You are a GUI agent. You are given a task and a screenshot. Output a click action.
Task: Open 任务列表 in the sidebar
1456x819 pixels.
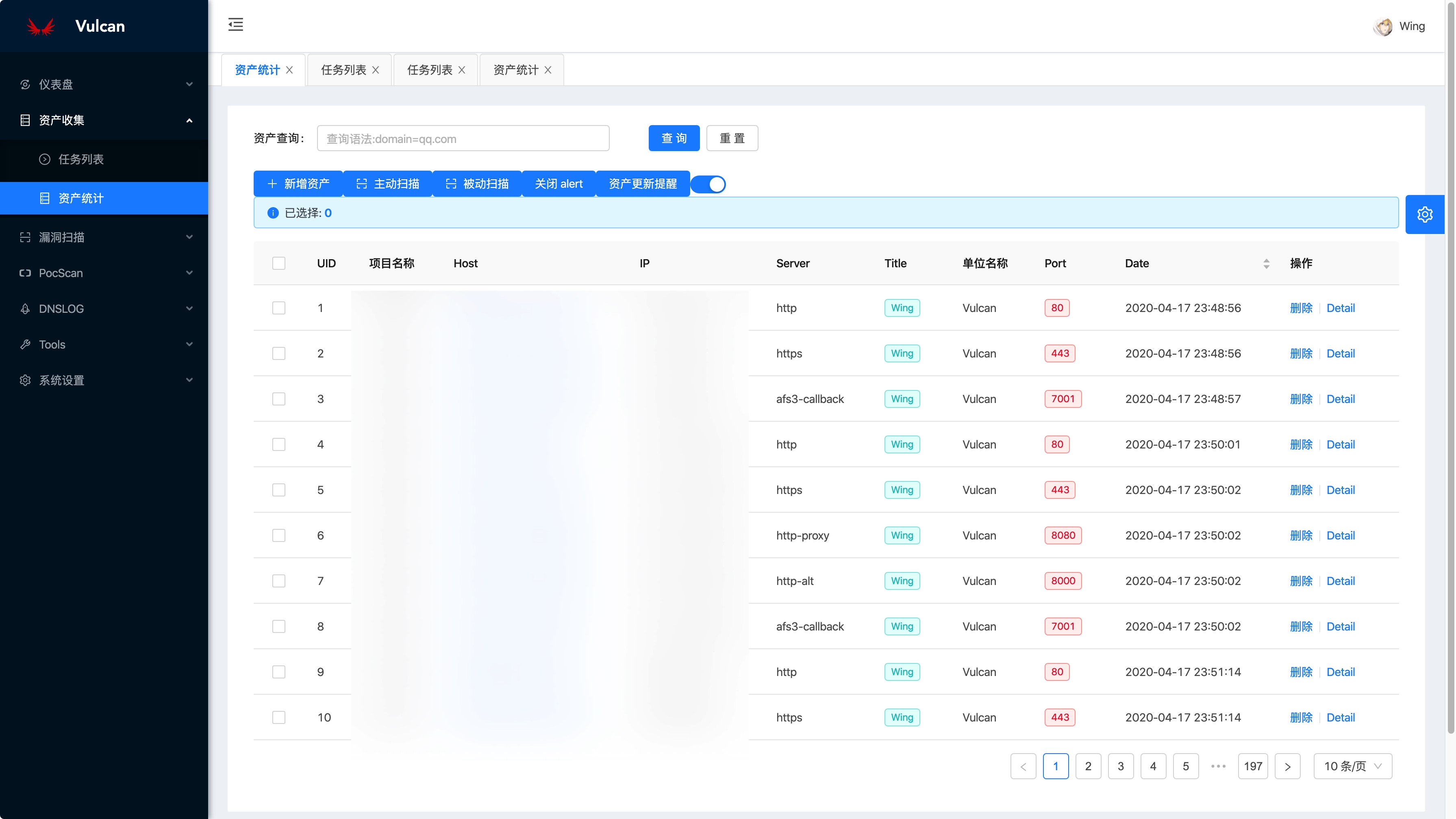point(81,159)
